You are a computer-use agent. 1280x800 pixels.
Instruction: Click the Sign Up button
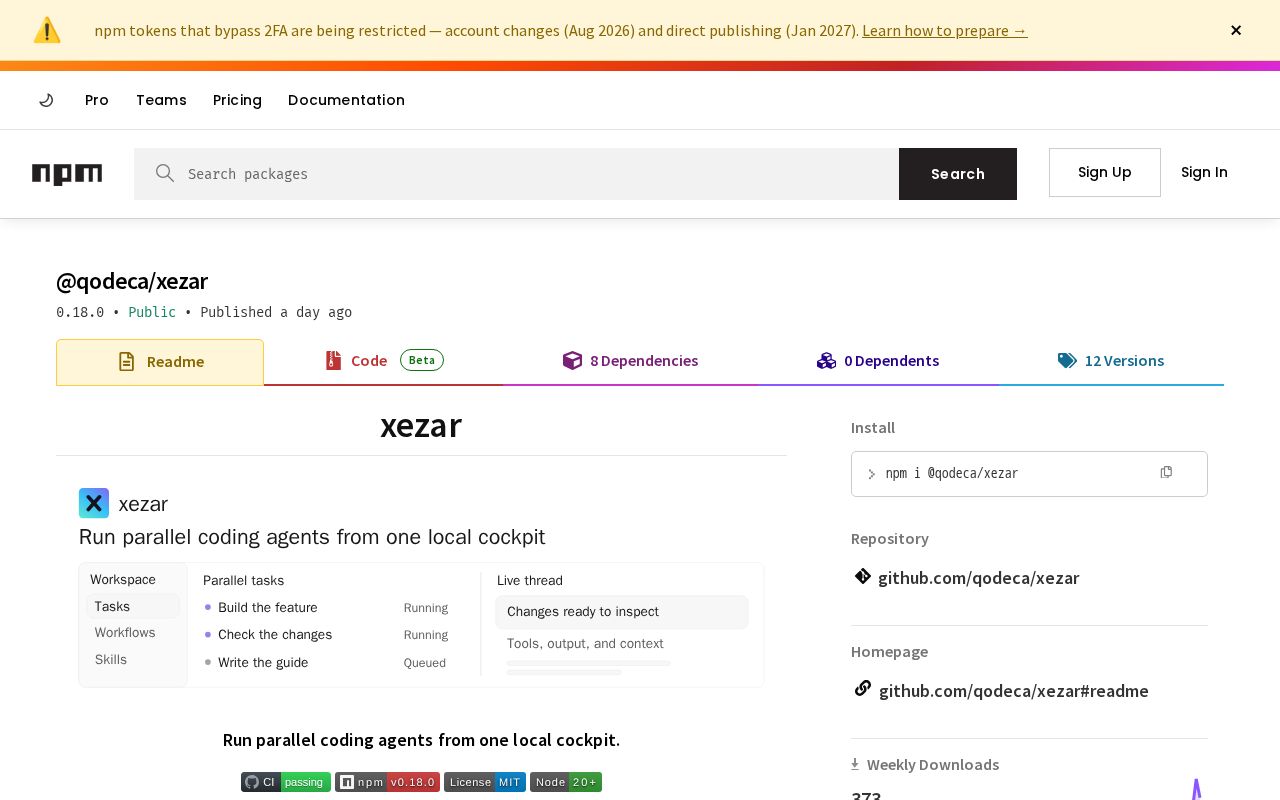coord(1105,172)
